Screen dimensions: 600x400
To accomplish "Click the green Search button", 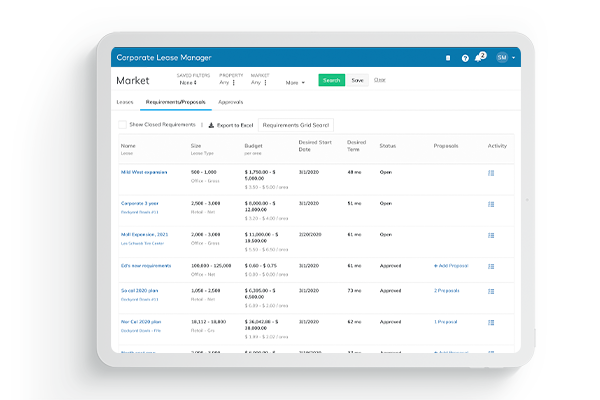I will 331,80.
